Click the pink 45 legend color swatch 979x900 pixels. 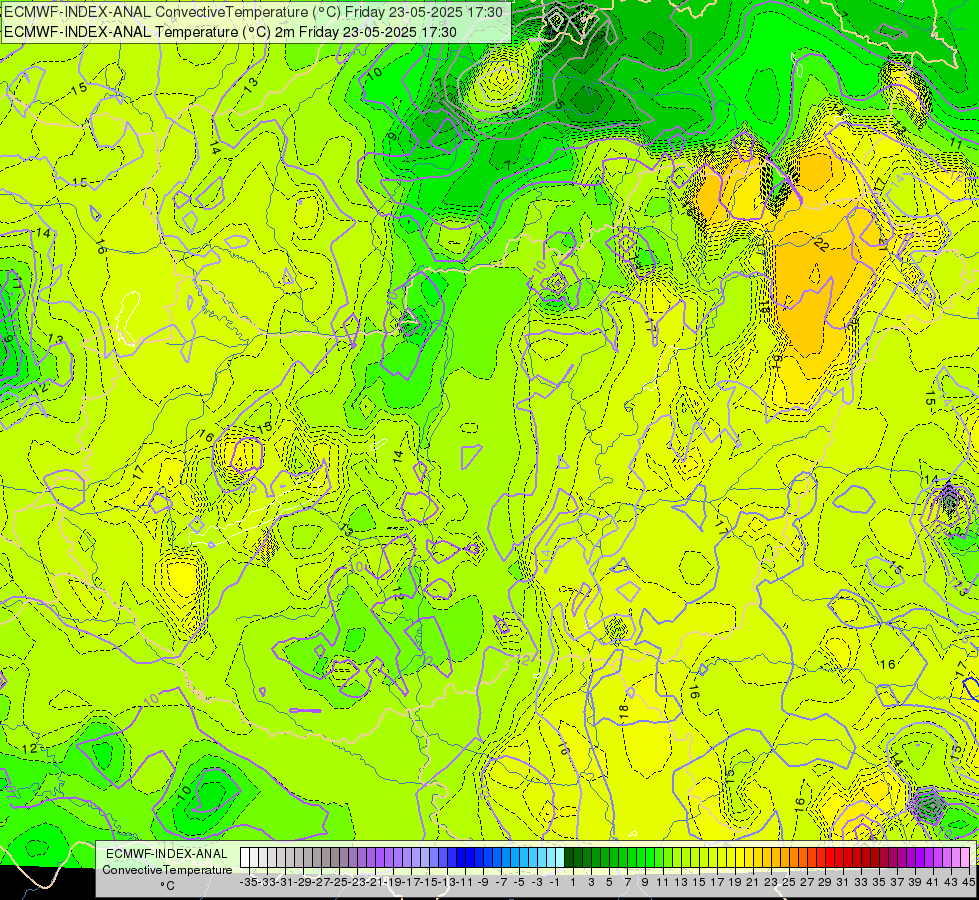pyautogui.click(x=965, y=858)
